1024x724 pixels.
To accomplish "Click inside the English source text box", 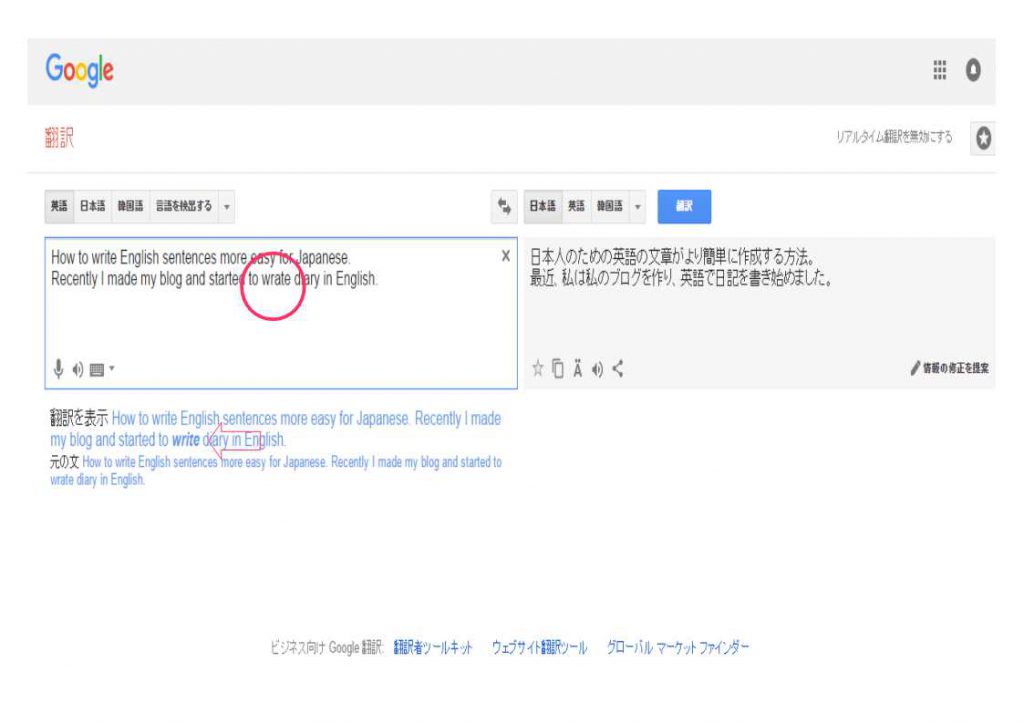I will (x=280, y=320).
